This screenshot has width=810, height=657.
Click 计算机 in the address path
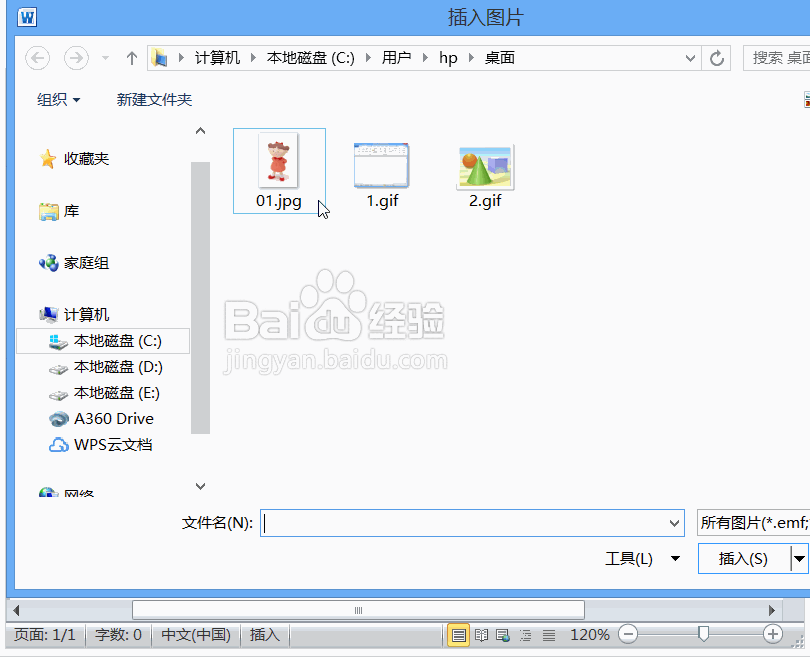[217, 58]
